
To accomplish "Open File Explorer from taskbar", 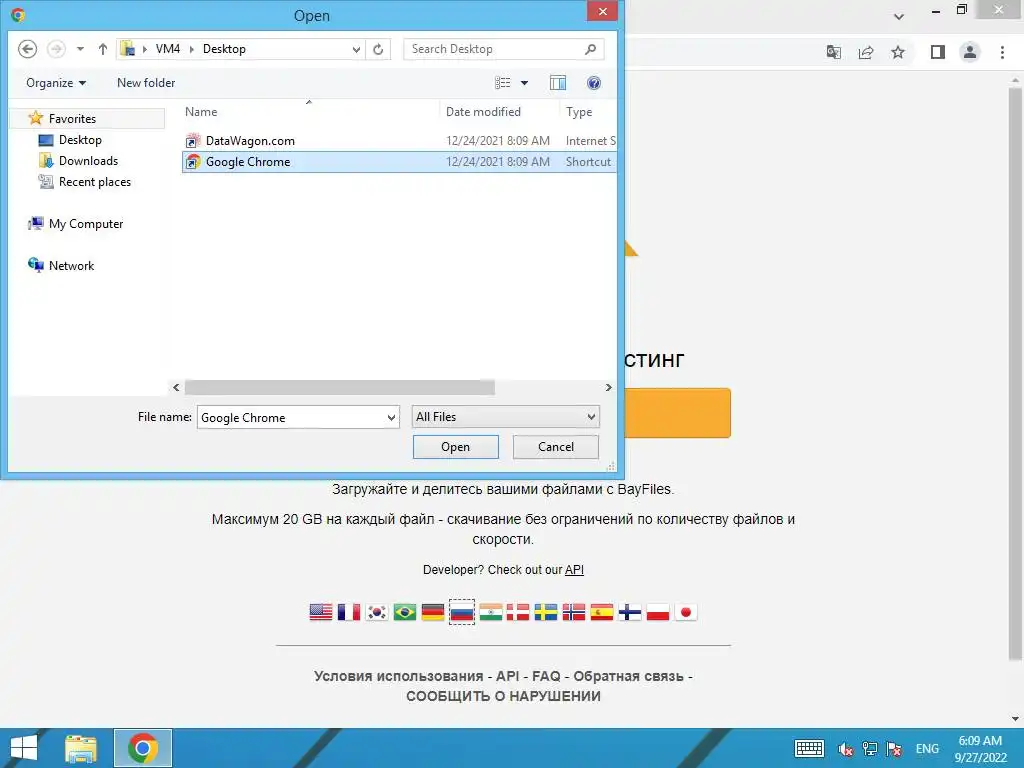I will [x=81, y=748].
